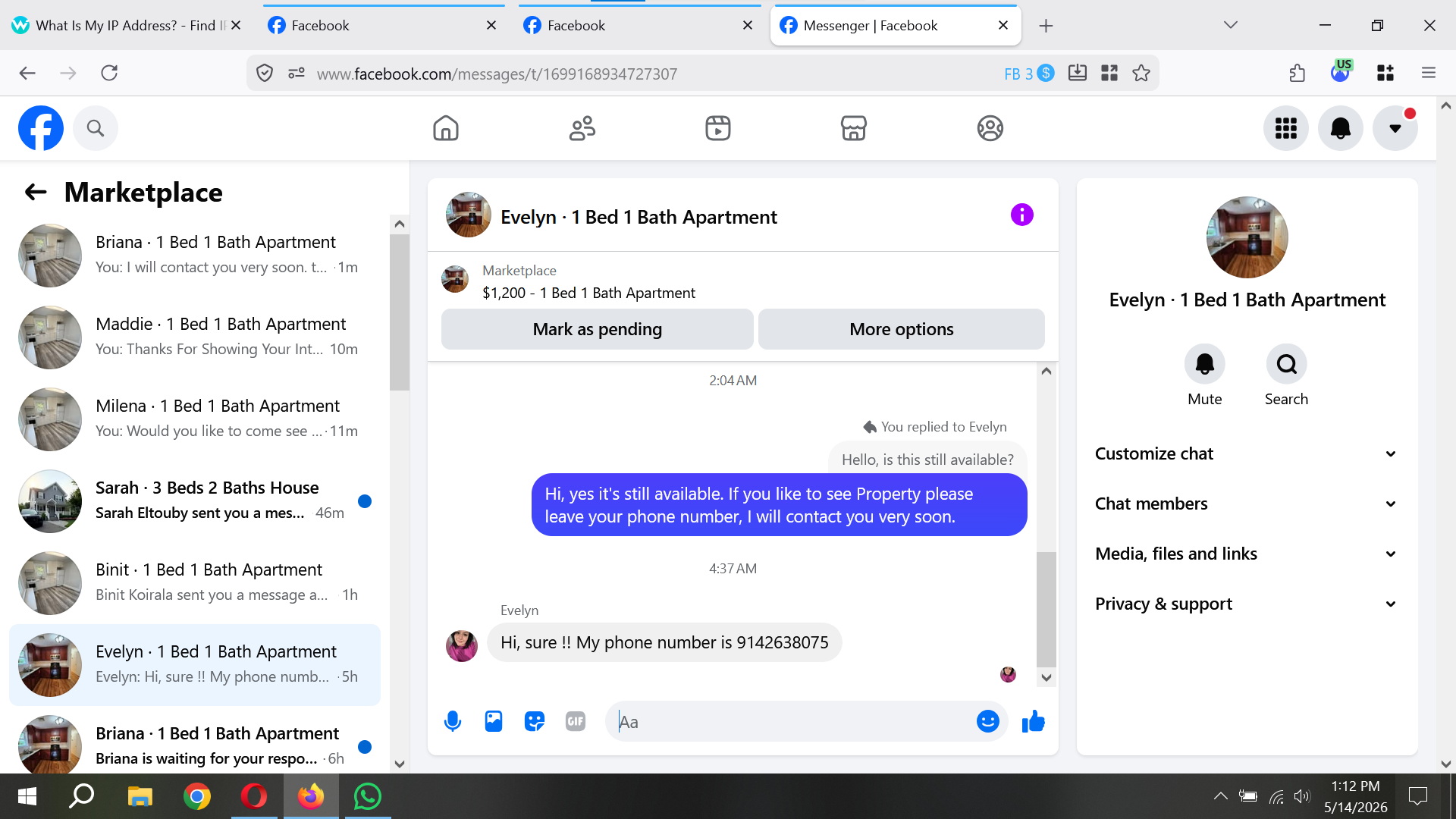This screenshot has height=819, width=1456.
Task: Expand the Customize chat section
Action: 1247,453
